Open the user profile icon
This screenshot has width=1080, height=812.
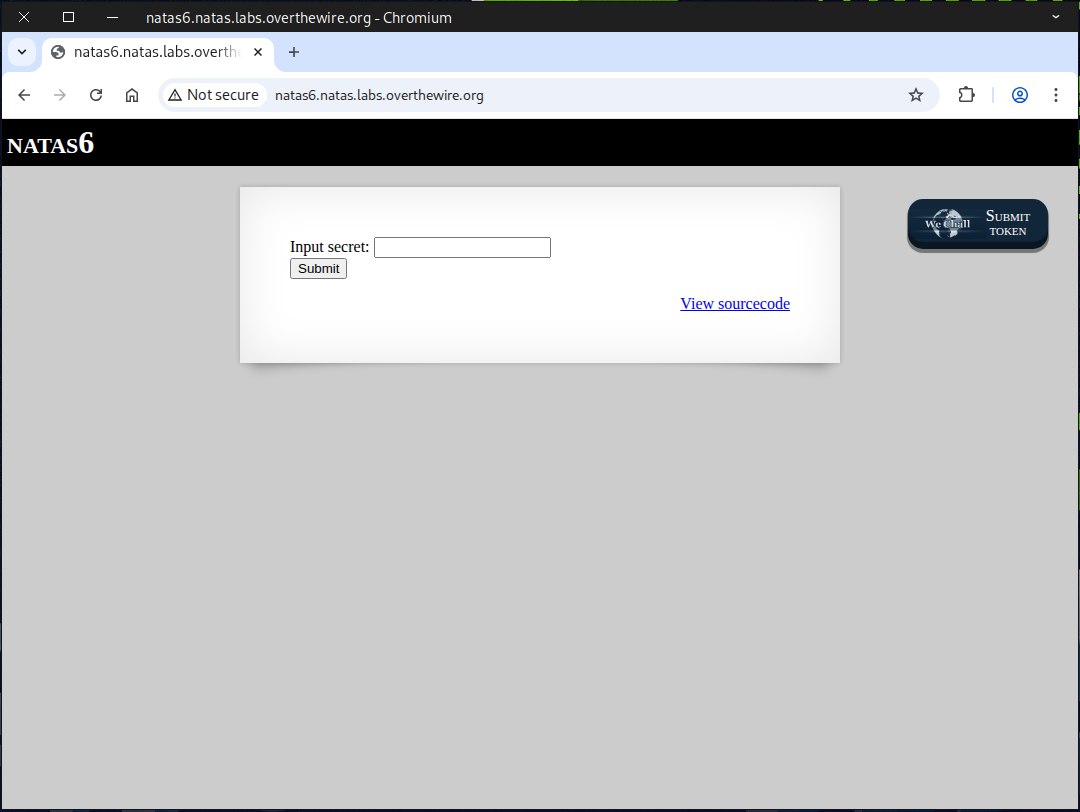tap(1019, 95)
